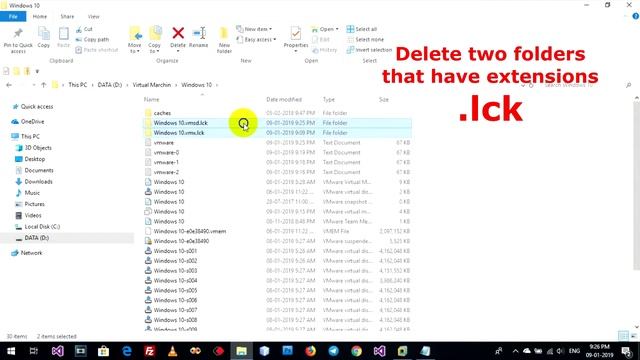This screenshot has width=640, height=360.
Task: Click the Select all command
Action: click(x=362, y=29)
